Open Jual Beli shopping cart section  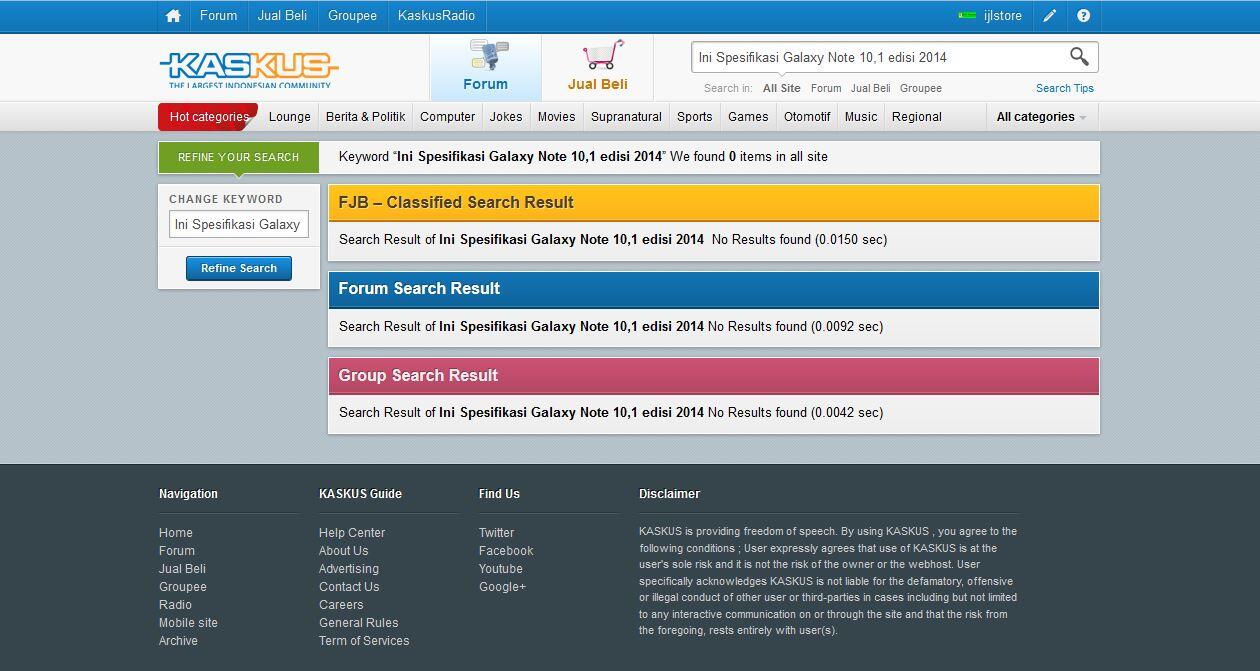(x=598, y=67)
